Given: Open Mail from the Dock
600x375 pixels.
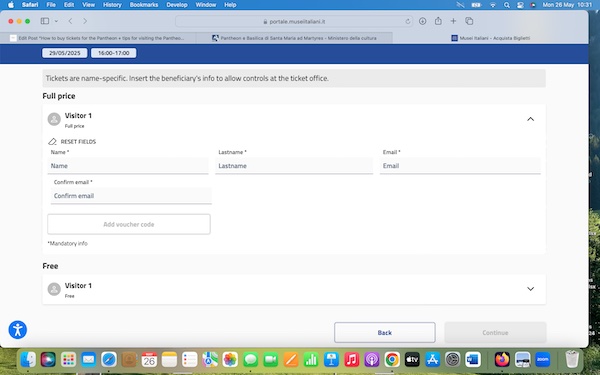Looking at the screenshot, I should 88,360.
